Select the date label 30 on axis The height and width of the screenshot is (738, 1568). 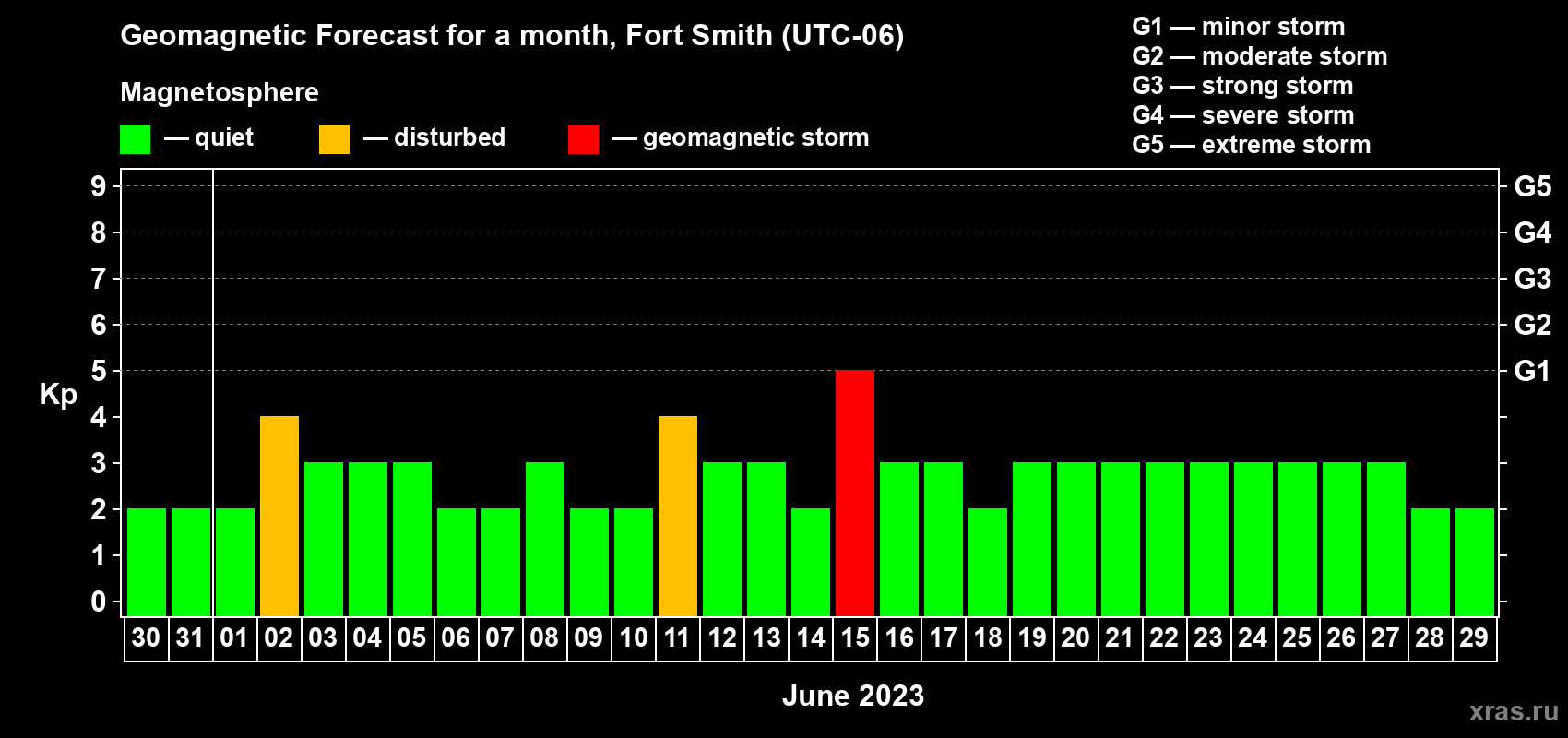(146, 638)
